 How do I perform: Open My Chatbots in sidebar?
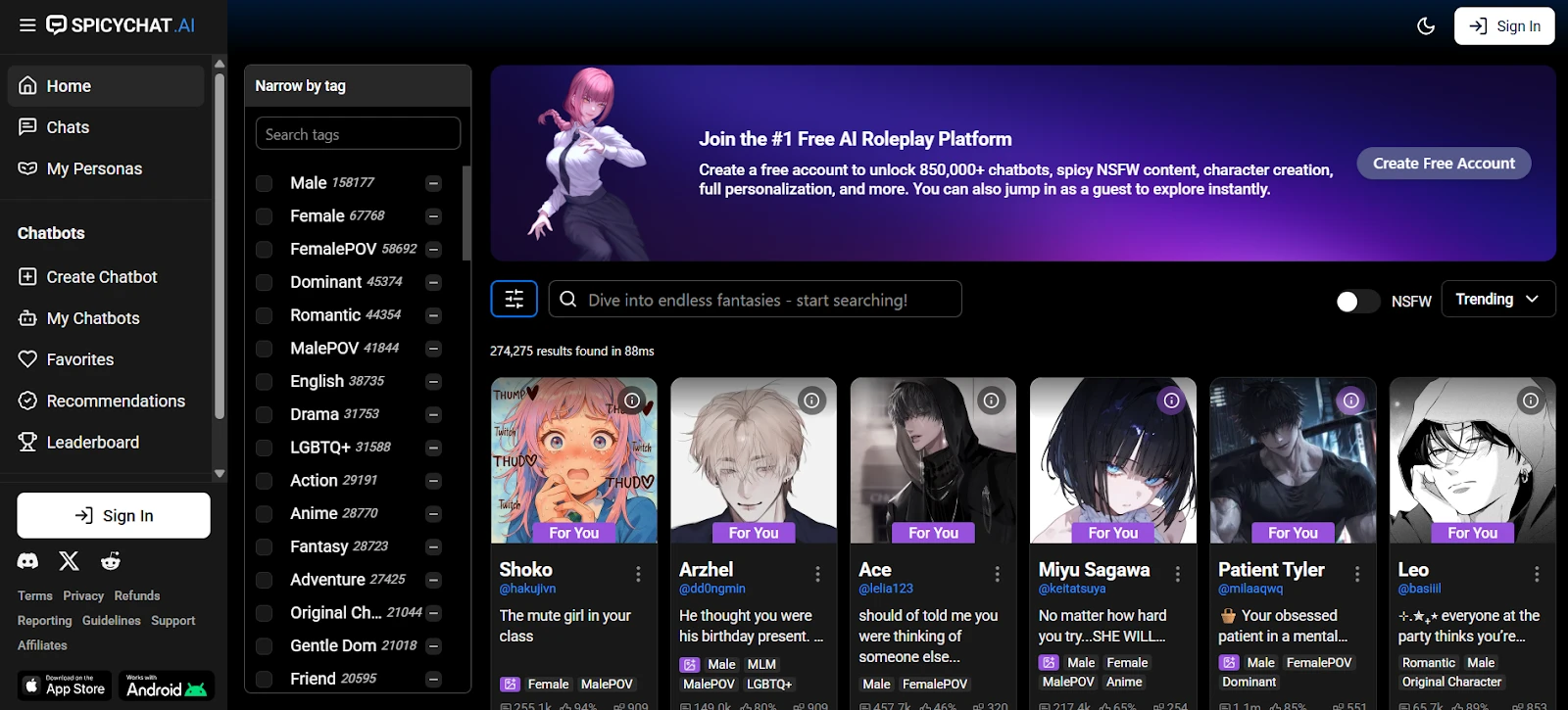click(106, 318)
